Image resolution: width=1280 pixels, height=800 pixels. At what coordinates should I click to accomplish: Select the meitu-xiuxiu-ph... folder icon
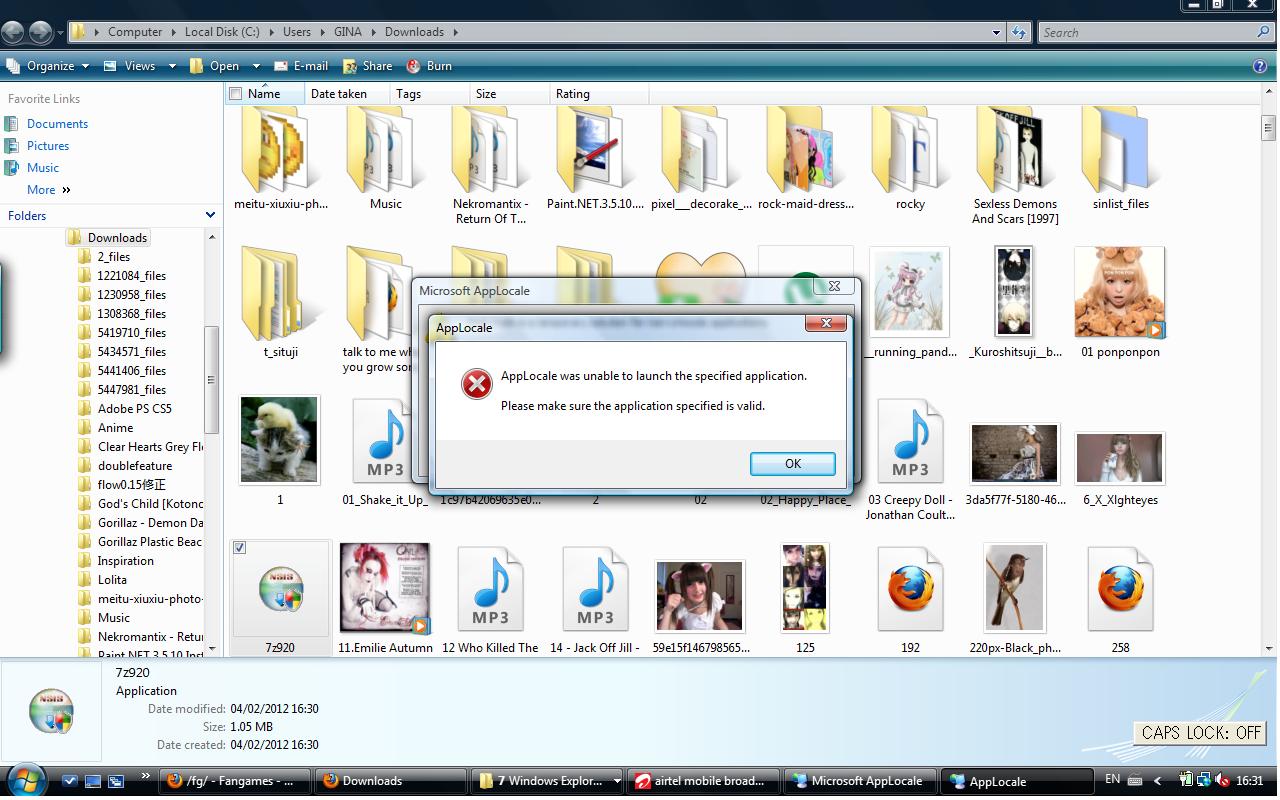(x=280, y=150)
